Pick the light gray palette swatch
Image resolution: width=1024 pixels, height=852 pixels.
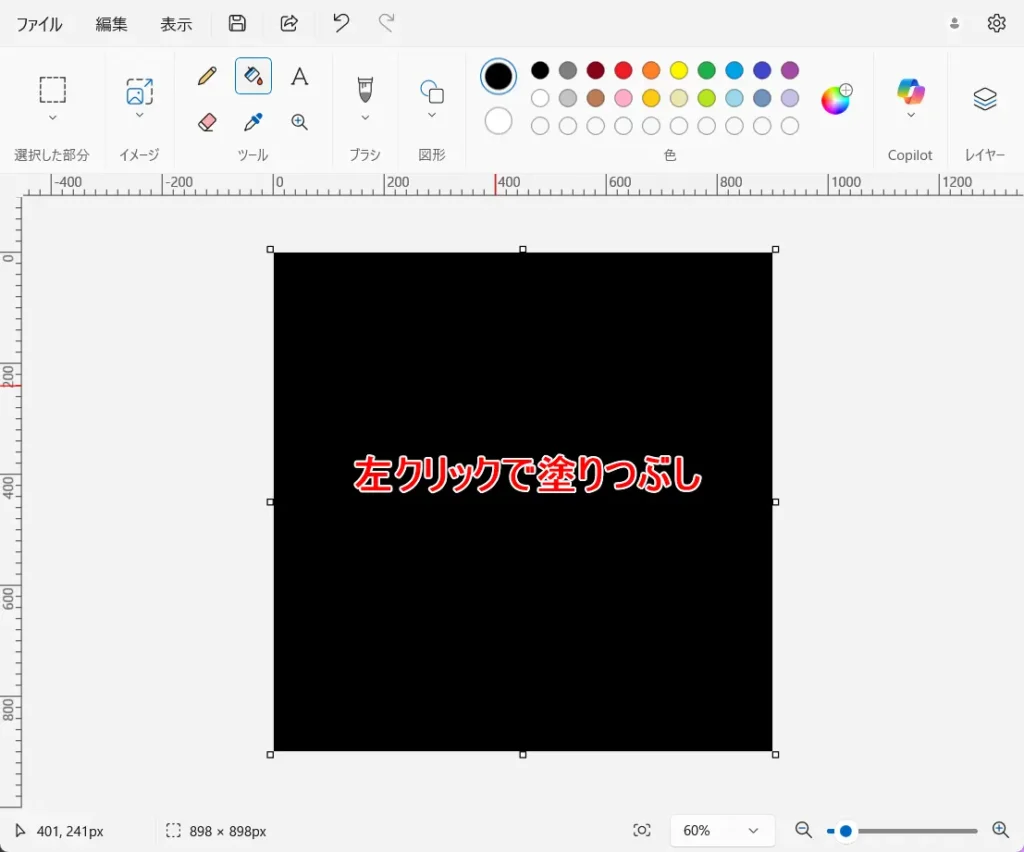point(568,98)
